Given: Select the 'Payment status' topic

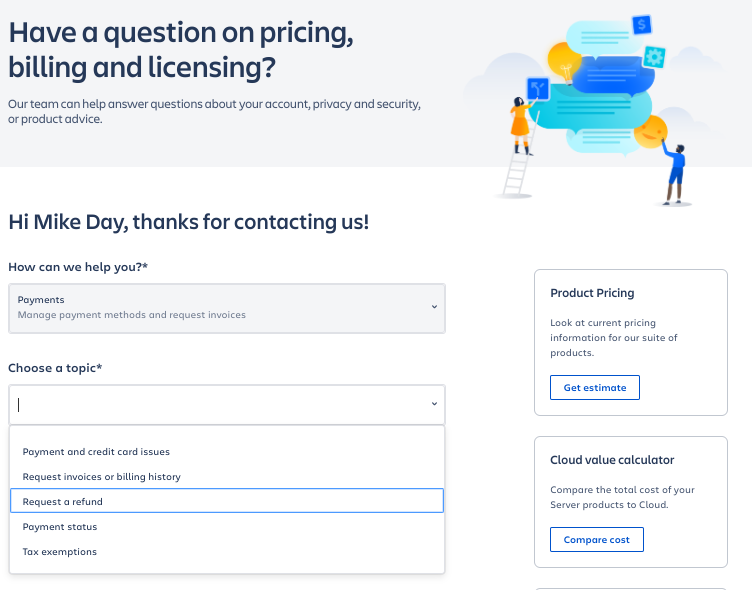Looking at the screenshot, I should (60, 527).
